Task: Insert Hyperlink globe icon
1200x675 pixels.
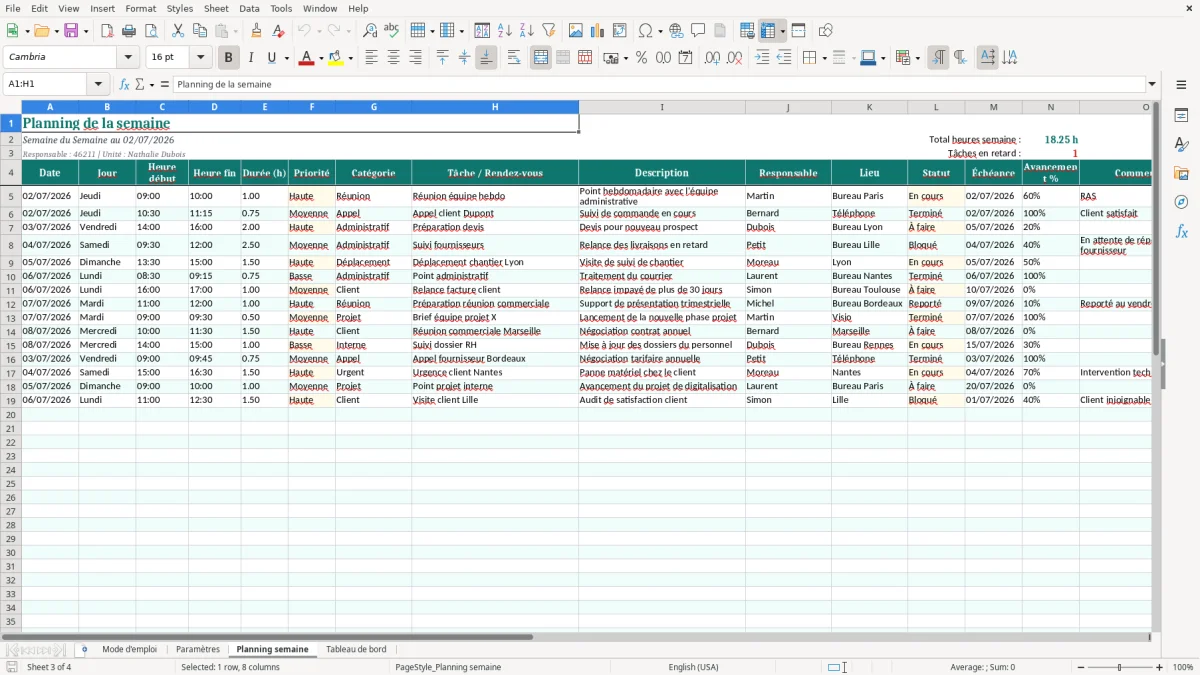Action: point(676,31)
